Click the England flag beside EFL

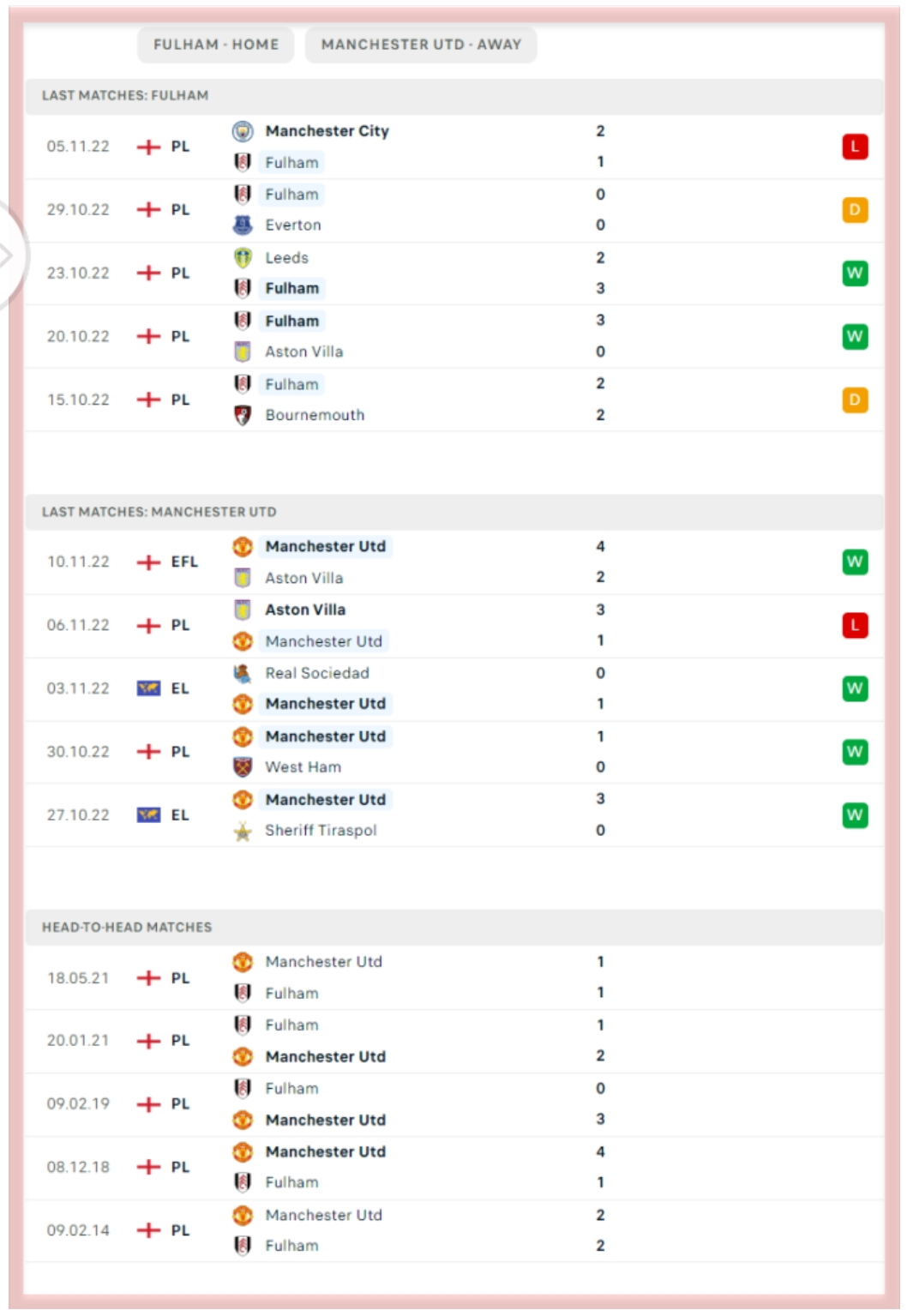tap(148, 562)
